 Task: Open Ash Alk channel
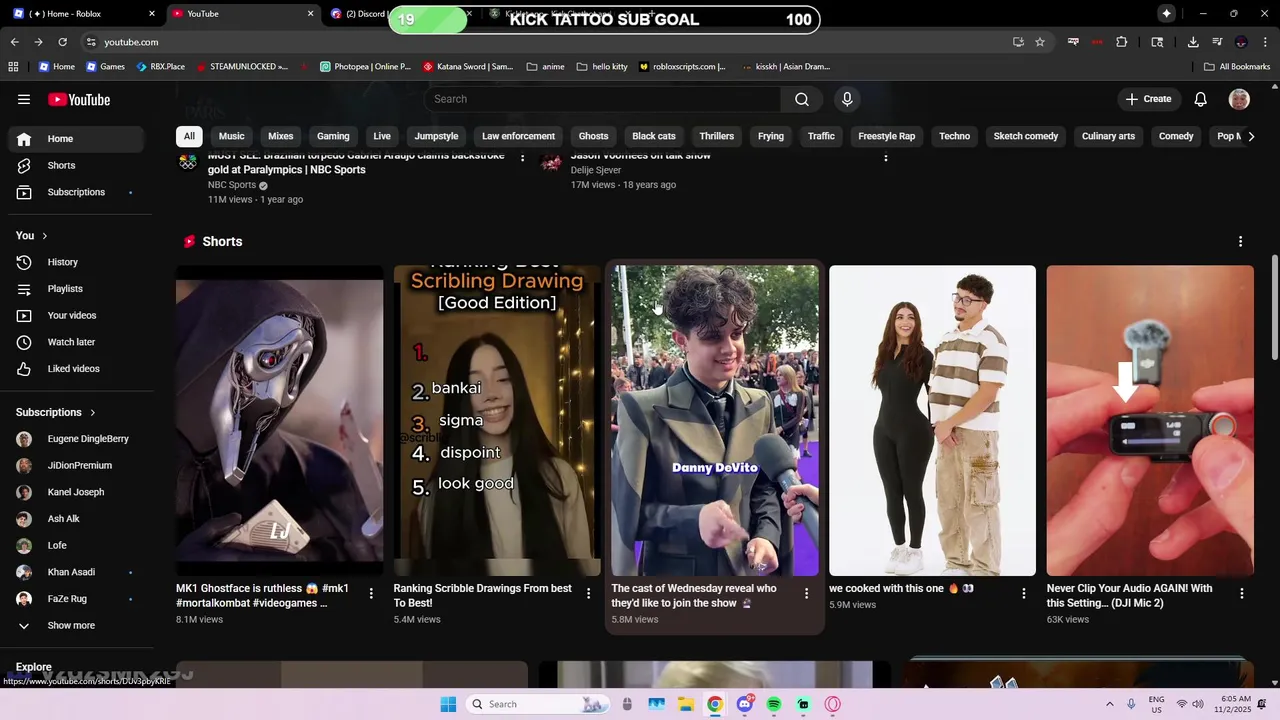76,519
